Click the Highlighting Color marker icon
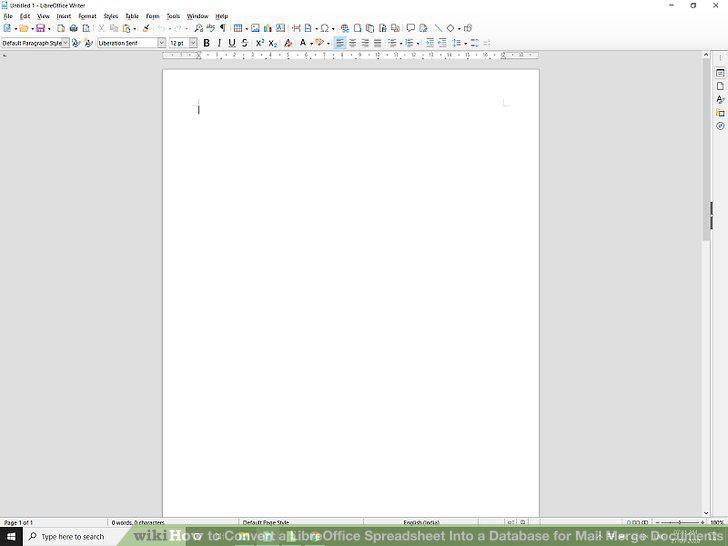The height and width of the screenshot is (546, 728). [x=319, y=43]
